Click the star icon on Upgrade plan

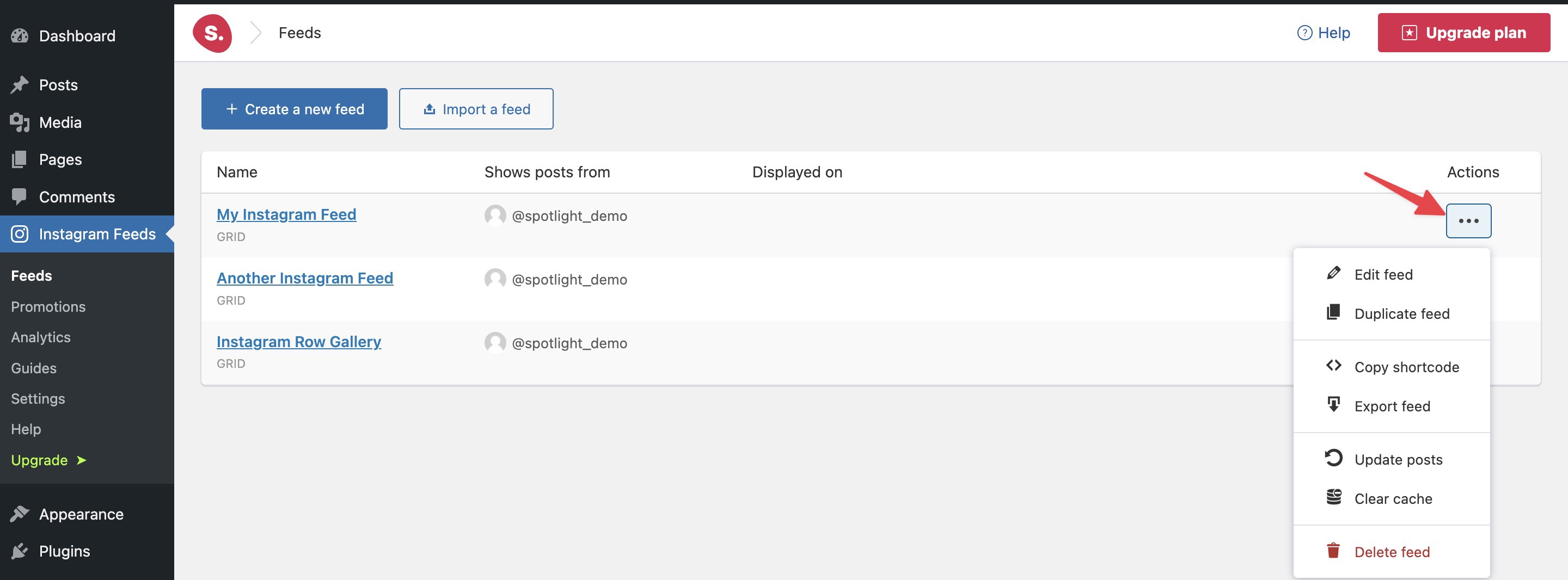pyautogui.click(x=1409, y=33)
